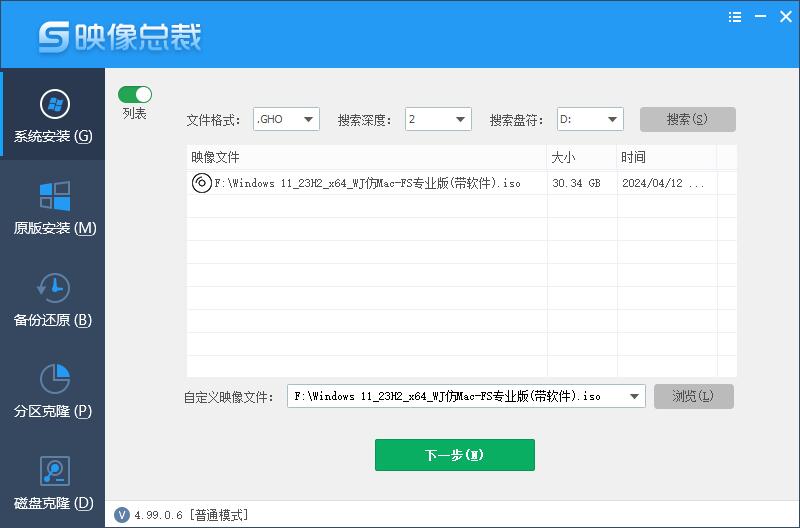Open the 自定义映像文件 path dropdown arrow
The height and width of the screenshot is (528, 800).
tap(635, 396)
